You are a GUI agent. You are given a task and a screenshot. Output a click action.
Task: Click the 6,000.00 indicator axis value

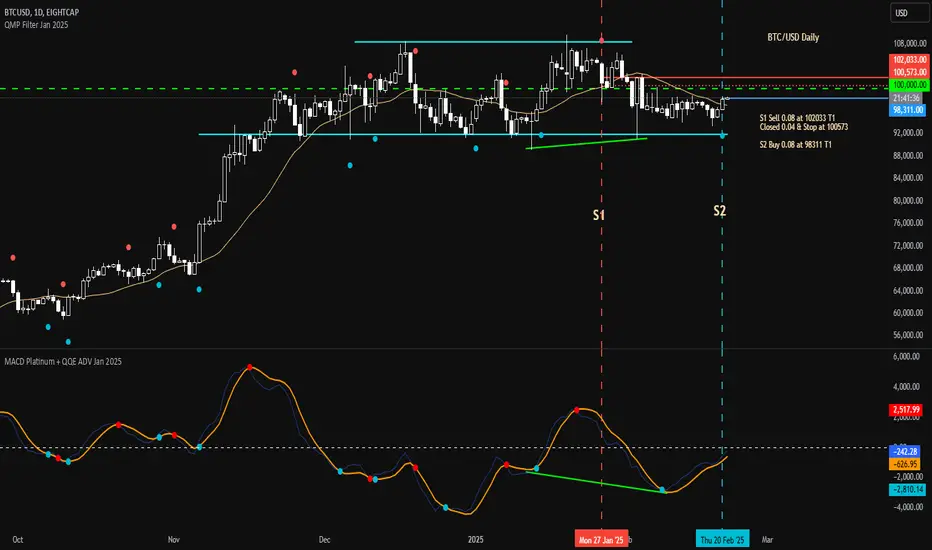(905, 356)
